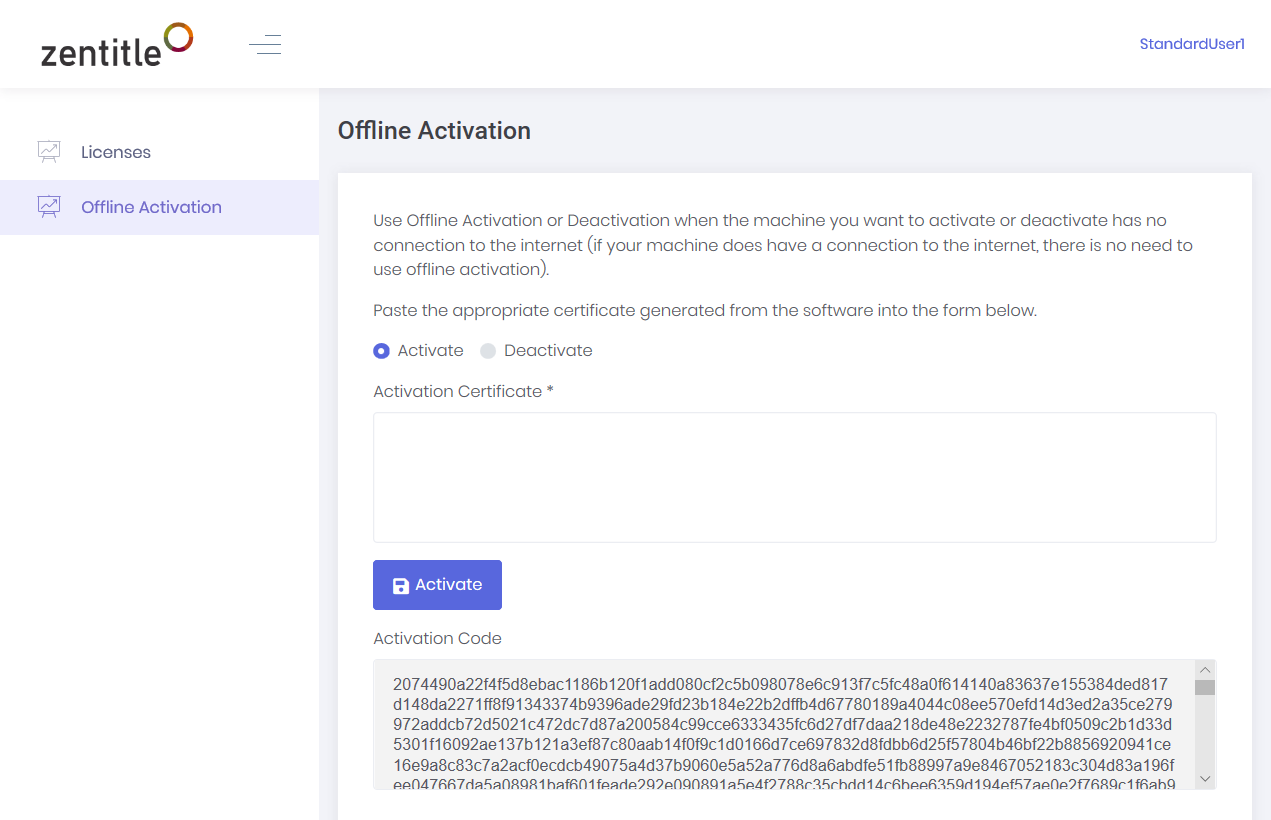Screen dimensions: 1271x820
Task: Toggle the sidebar with the hamburger icon
Action: [265, 44]
